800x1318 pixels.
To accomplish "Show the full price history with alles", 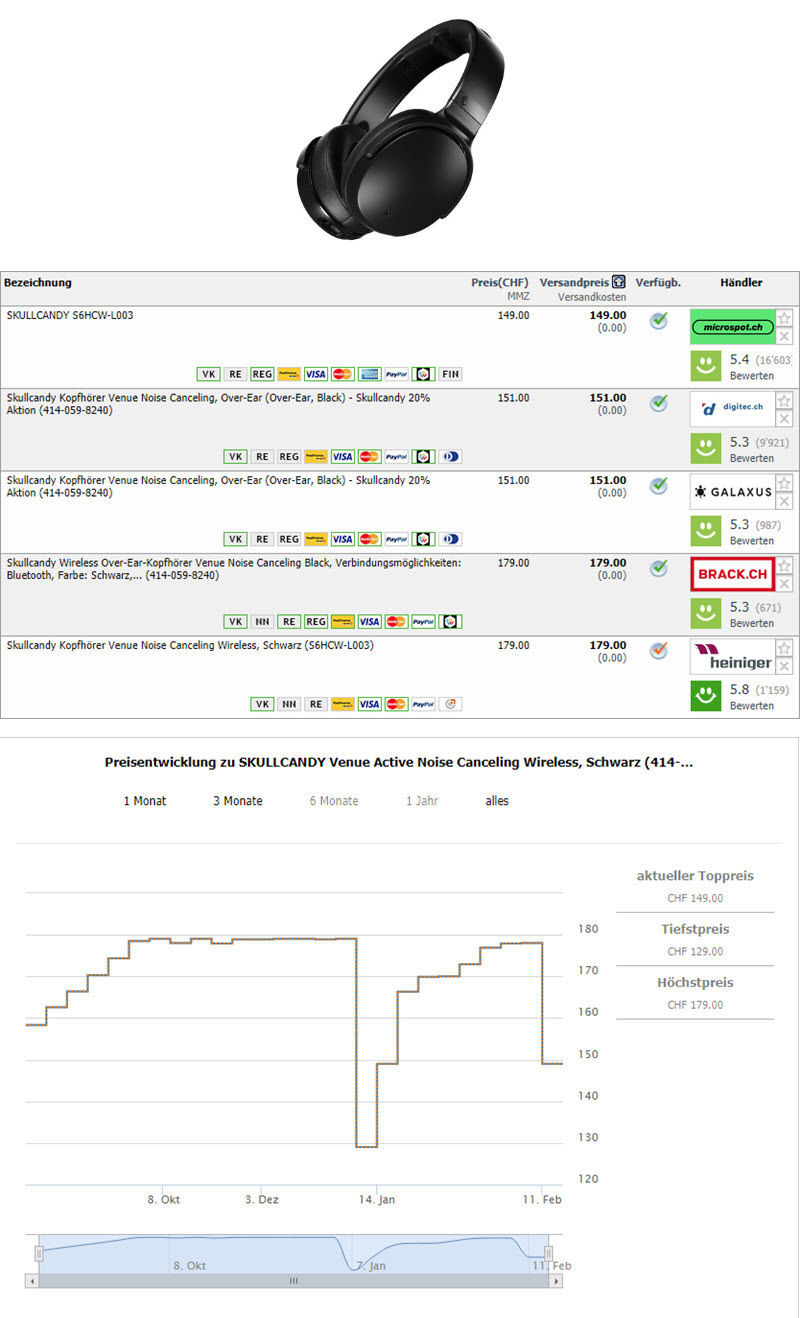I will (x=497, y=801).
